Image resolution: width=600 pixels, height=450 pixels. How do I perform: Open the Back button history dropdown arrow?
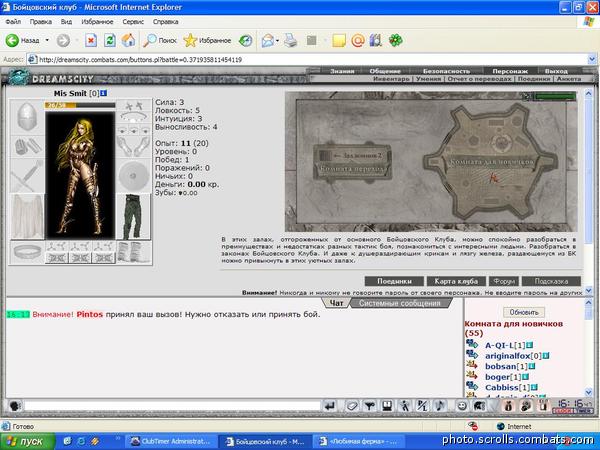click(x=47, y=40)
